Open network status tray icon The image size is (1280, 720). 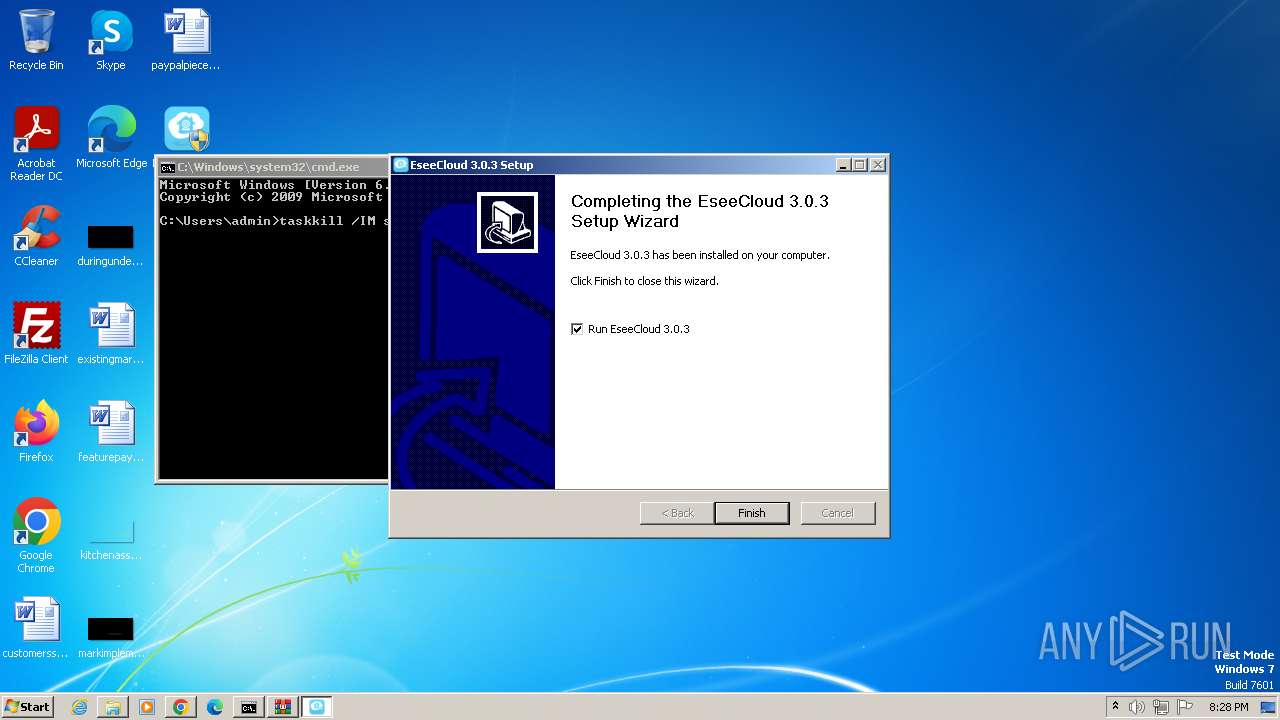coord(1161,707)
